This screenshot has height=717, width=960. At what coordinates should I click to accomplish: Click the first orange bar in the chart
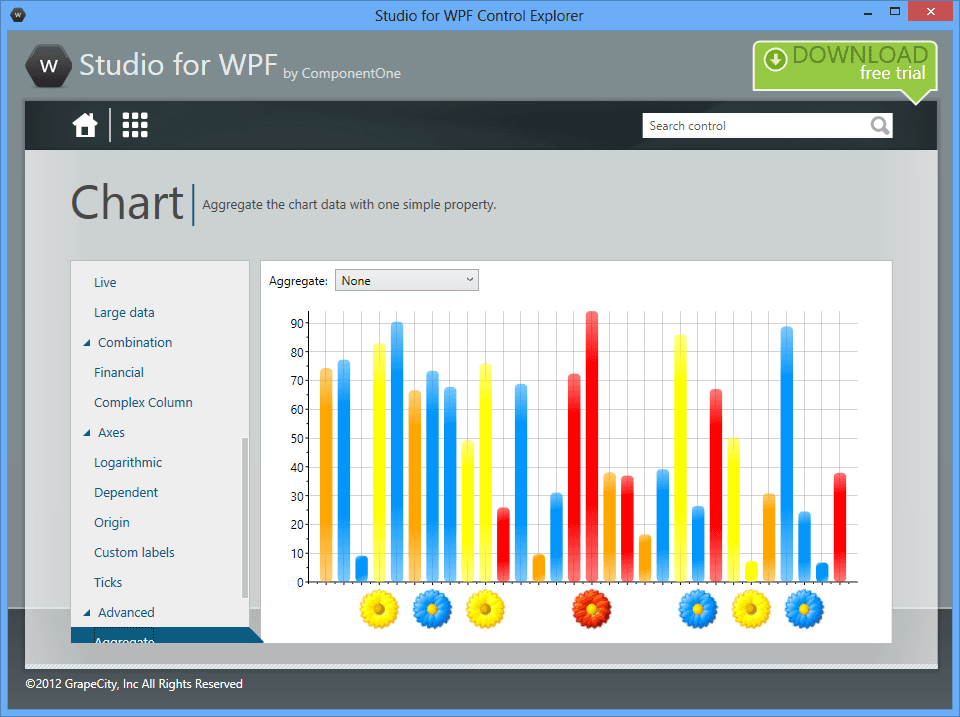tap(326, 475)
